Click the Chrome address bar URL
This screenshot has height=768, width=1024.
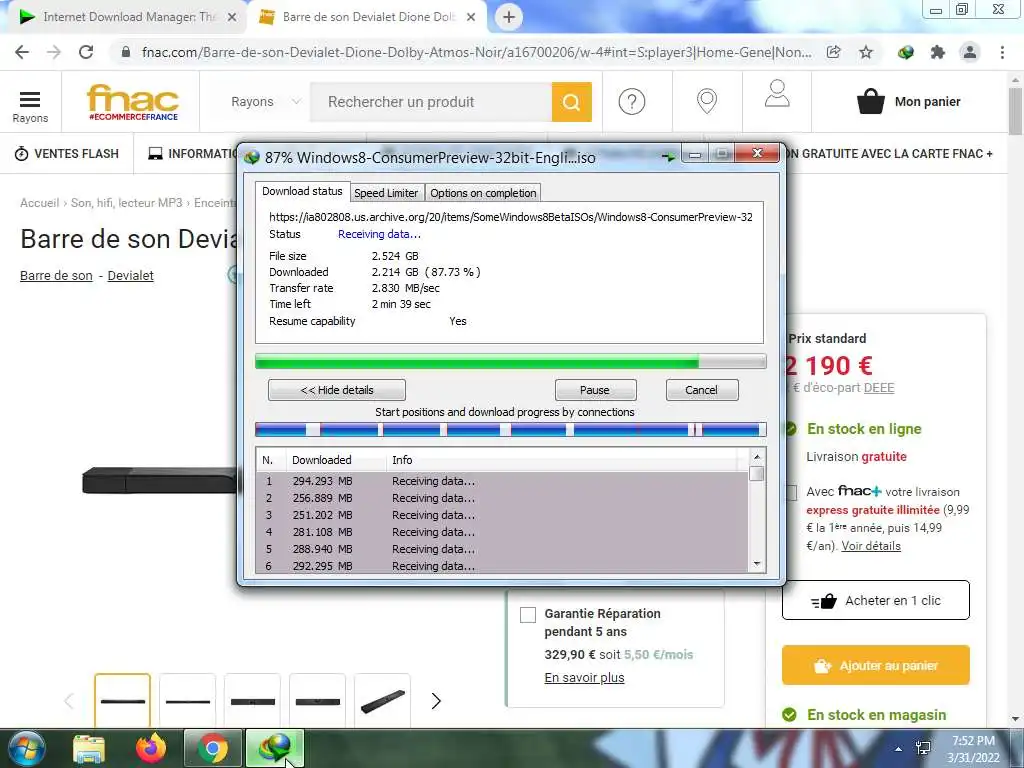click(x=477, y=52)
